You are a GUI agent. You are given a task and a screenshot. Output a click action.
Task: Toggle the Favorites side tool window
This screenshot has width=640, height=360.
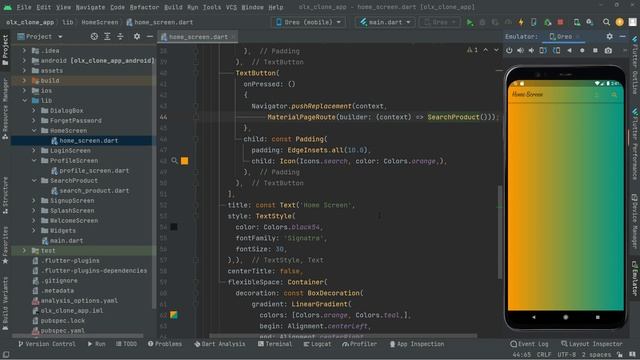[5, 245]
